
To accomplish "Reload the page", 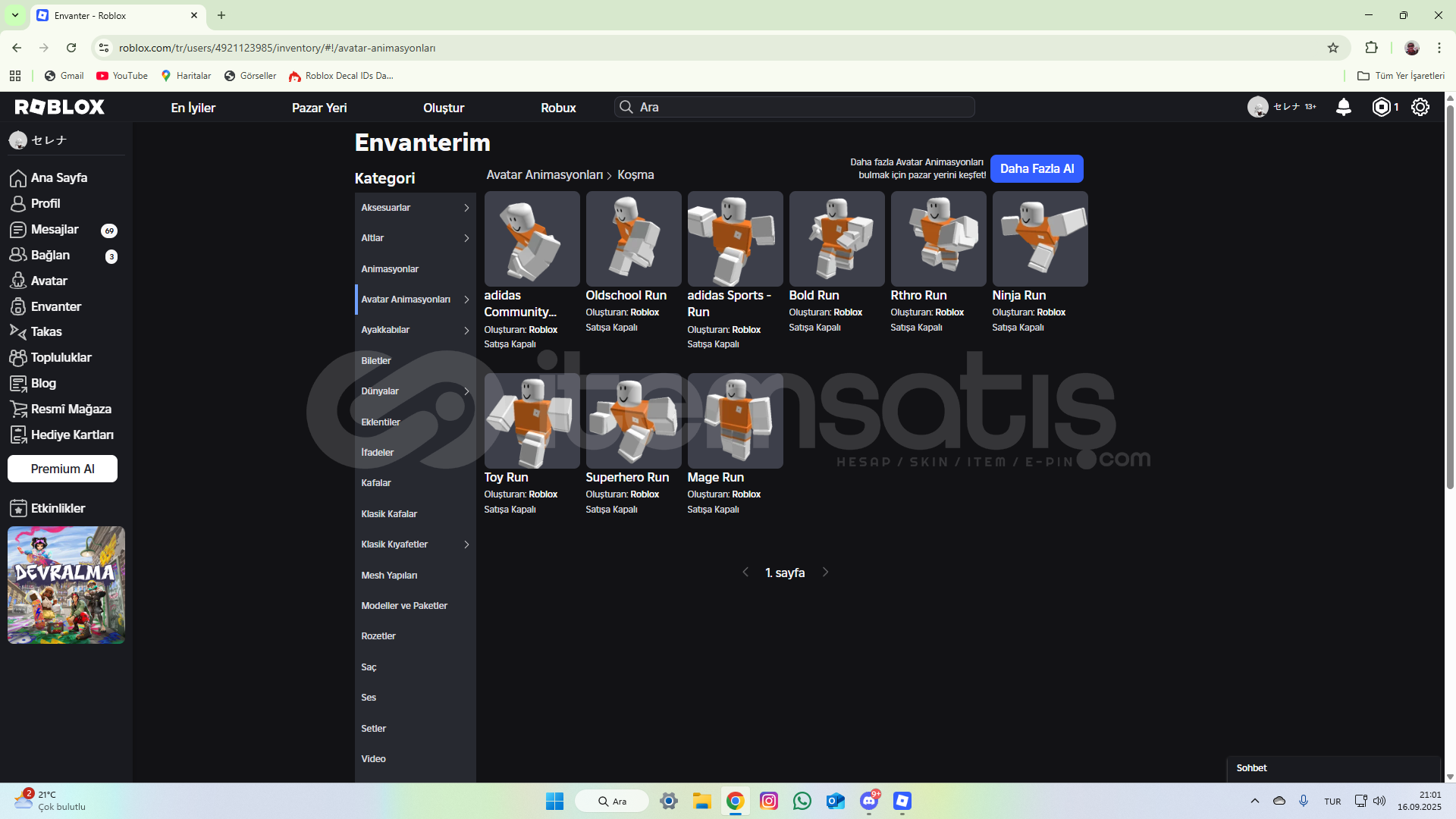I will 71,48.
